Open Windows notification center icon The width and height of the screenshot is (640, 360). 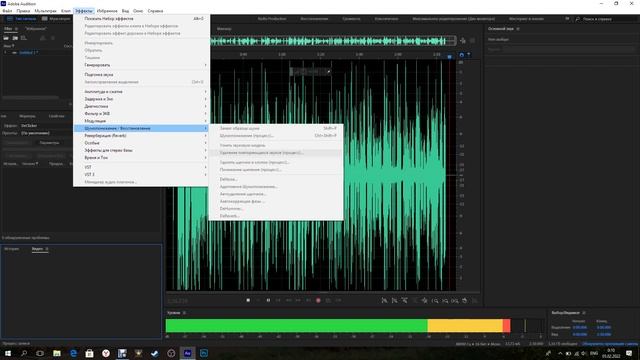629,353
